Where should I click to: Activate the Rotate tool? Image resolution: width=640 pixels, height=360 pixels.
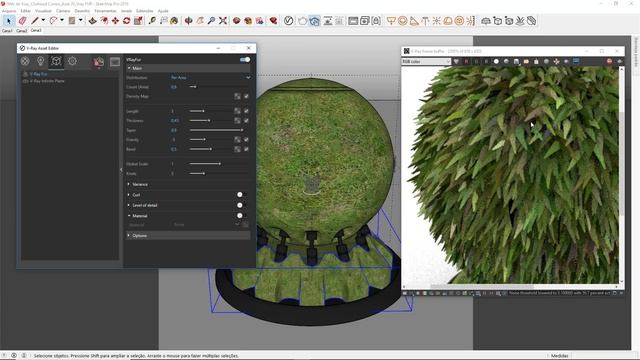click(x=127, y=20)
